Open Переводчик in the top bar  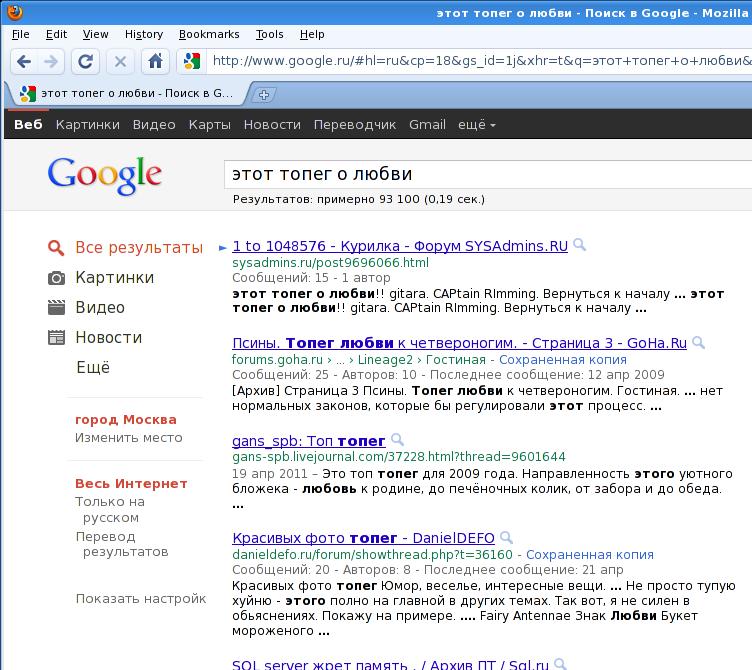(x=355, y=125)
